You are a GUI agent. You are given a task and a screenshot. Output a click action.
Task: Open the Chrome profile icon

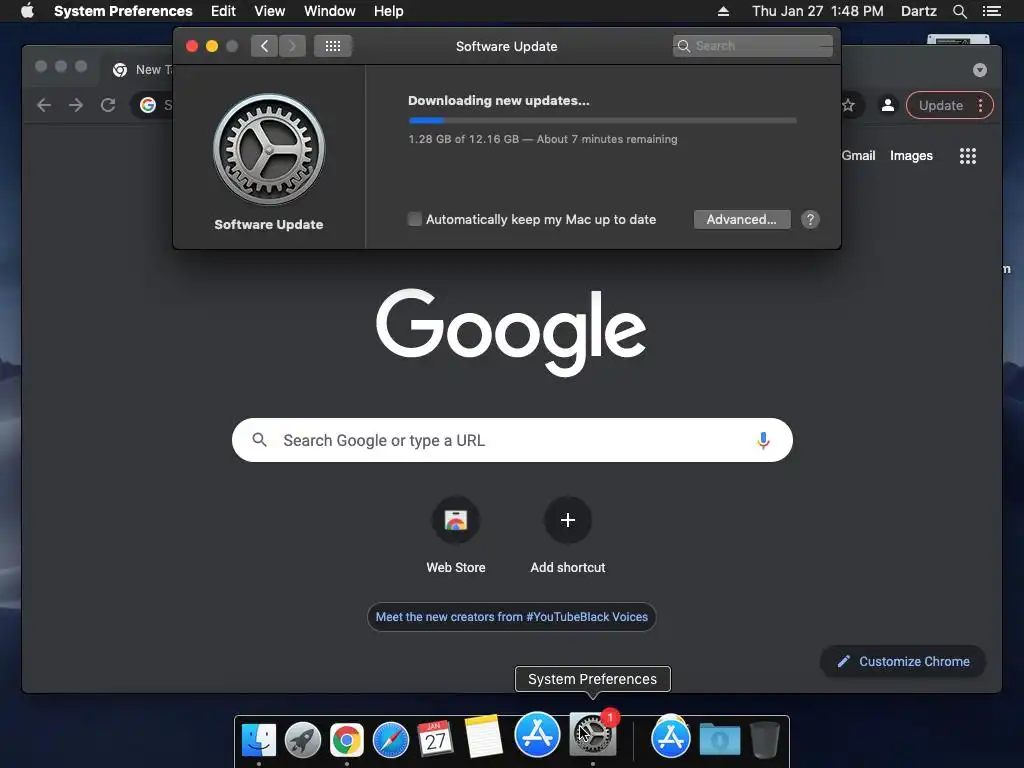tap(888, 105)
